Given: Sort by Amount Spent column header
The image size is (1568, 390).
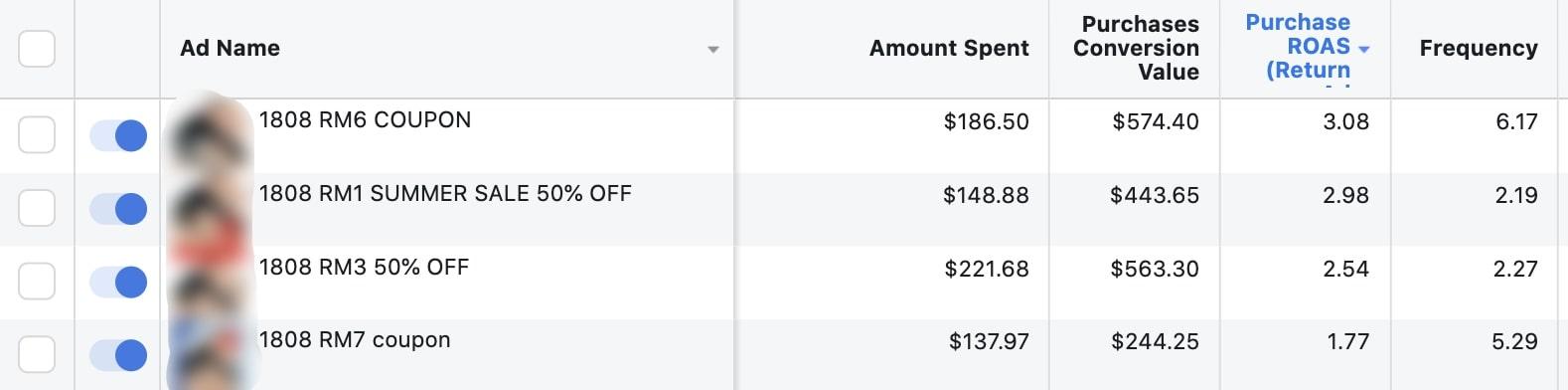Looking at the screenshot, I should pyautogui.click(x=949, y=48).
